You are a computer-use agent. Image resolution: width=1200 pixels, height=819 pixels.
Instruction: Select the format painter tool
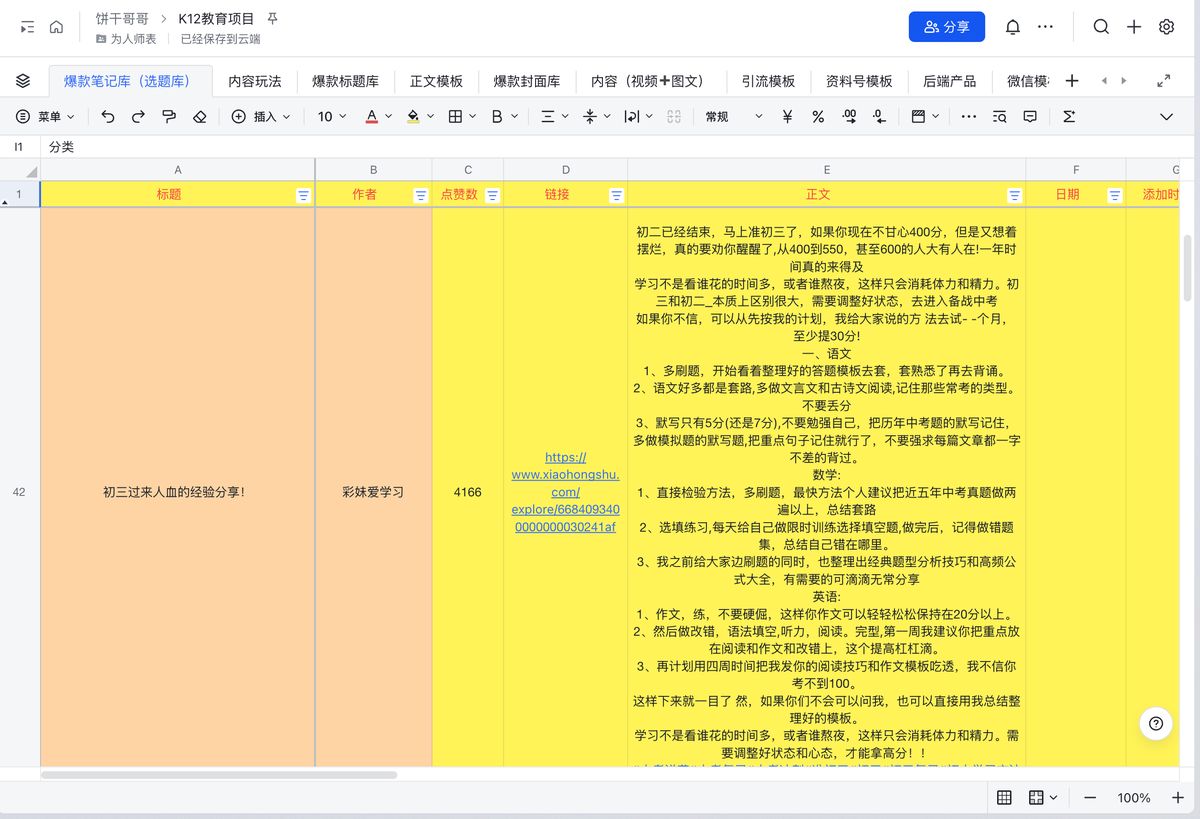click(170, 116)
